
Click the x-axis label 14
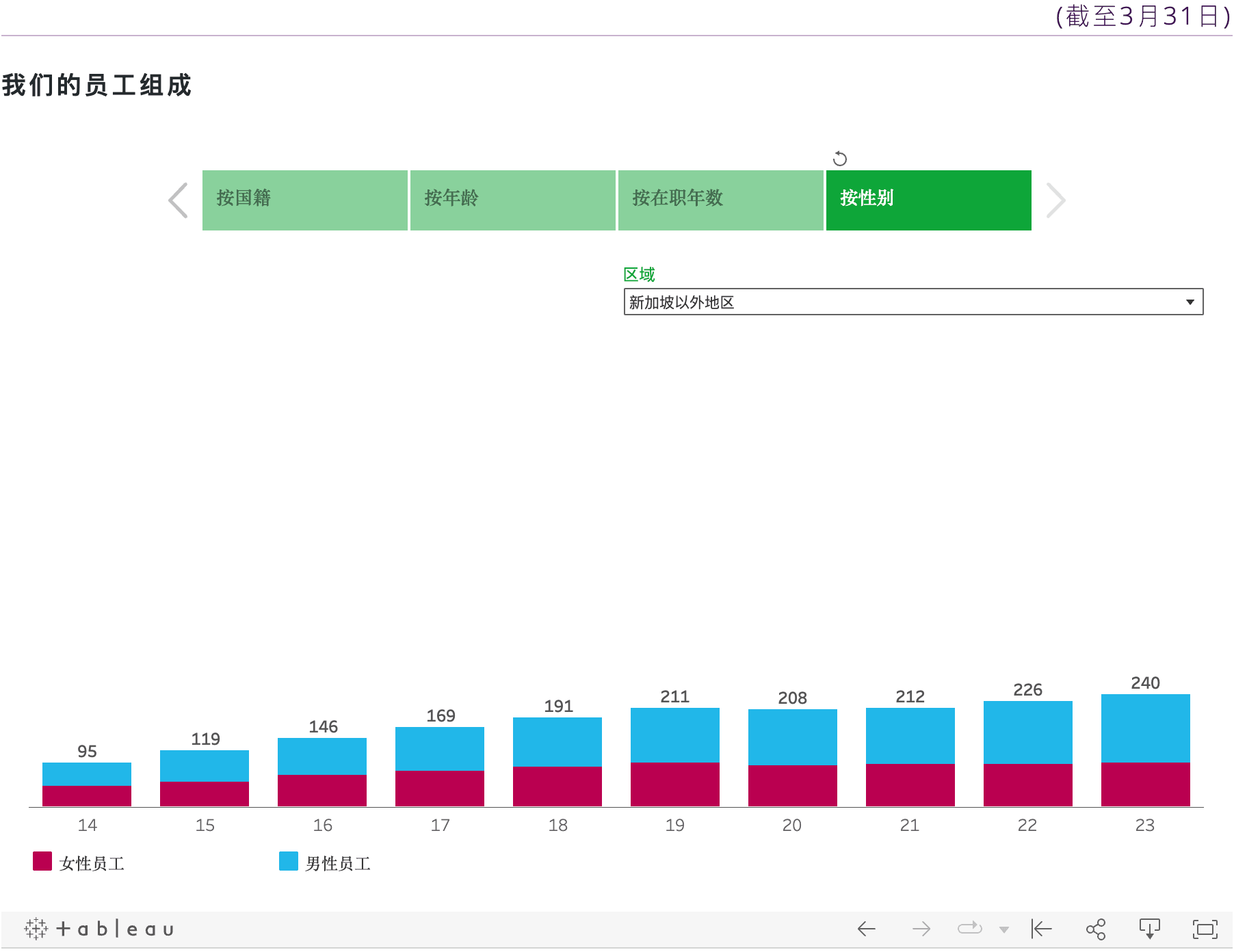pos(87,825)
